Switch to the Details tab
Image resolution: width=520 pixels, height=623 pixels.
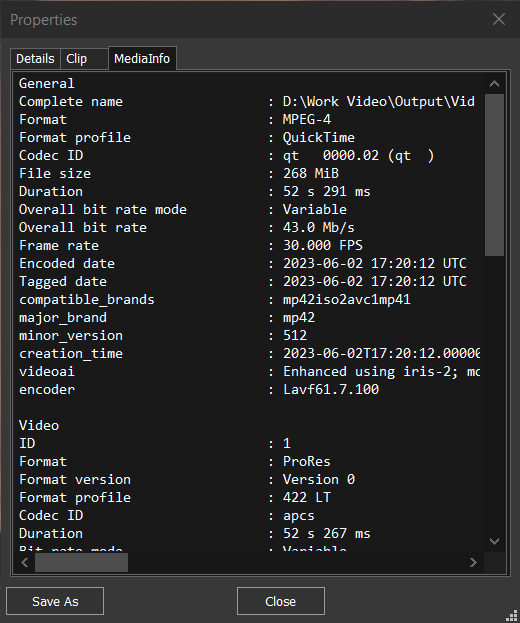point(35,59)
